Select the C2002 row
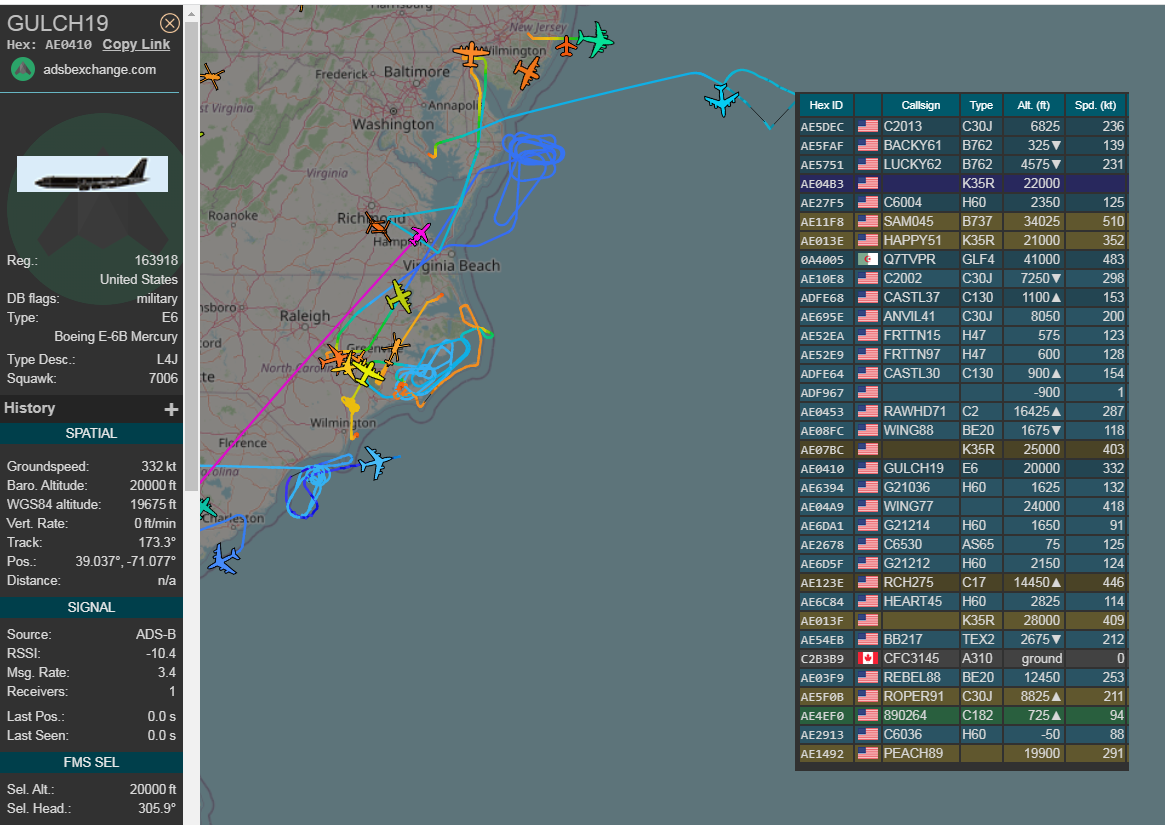Image resolution: width=1165 pixels, height=825 pixels. pos(962,279)
